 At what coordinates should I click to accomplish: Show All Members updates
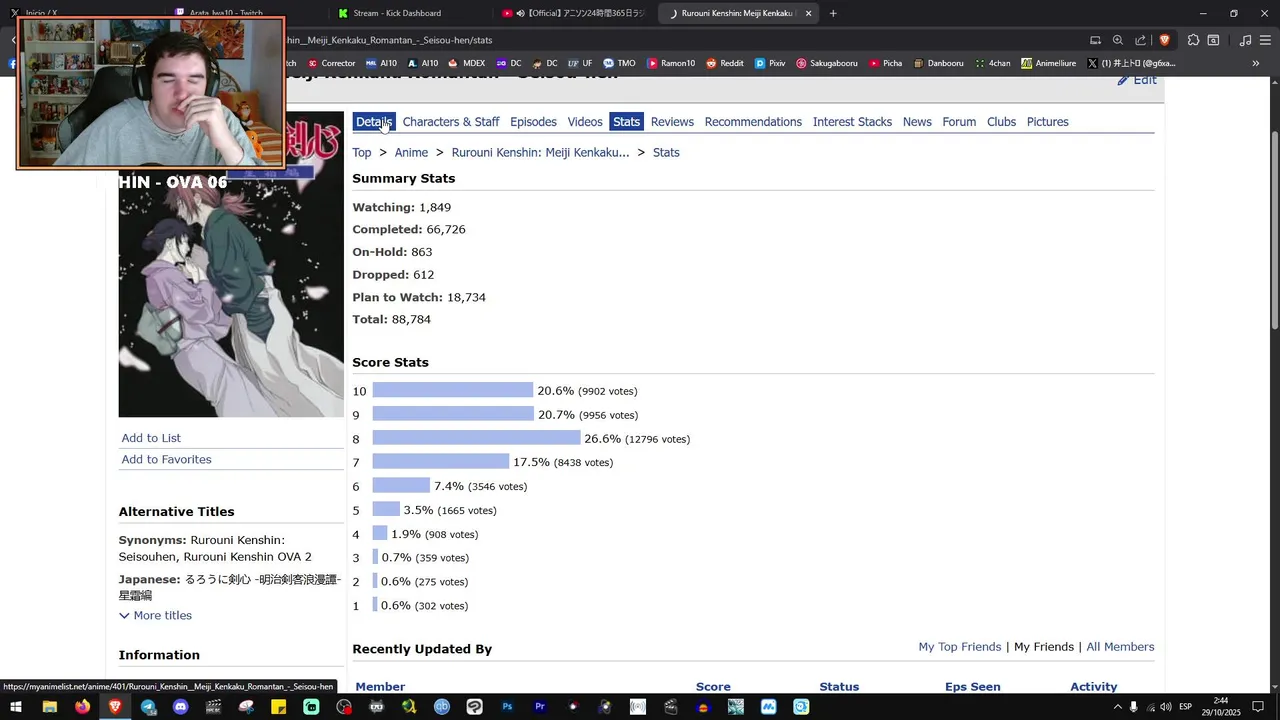click(1120, 647)
